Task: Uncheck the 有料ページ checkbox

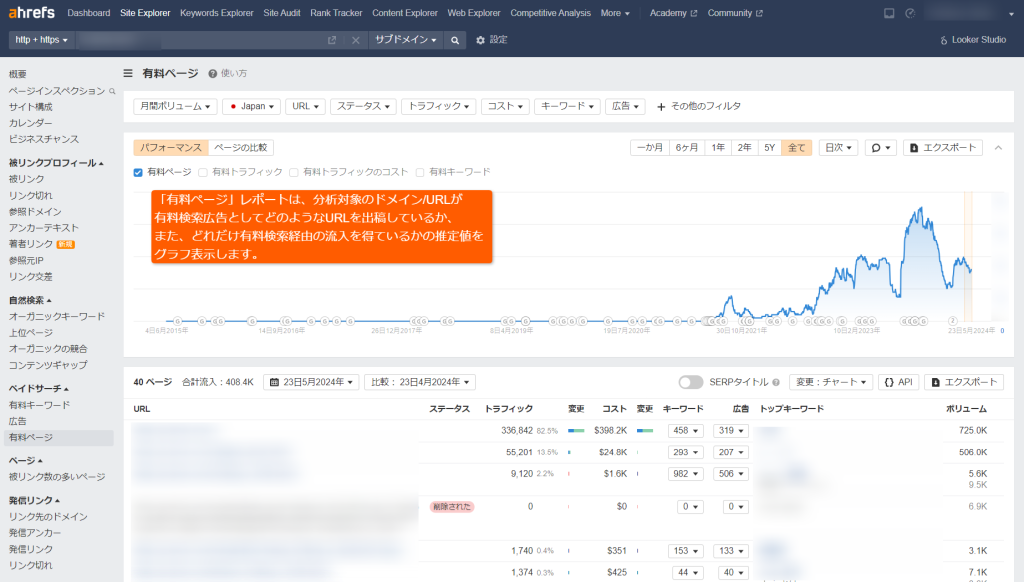Action: pyautogui.click(x=139, y=170)
